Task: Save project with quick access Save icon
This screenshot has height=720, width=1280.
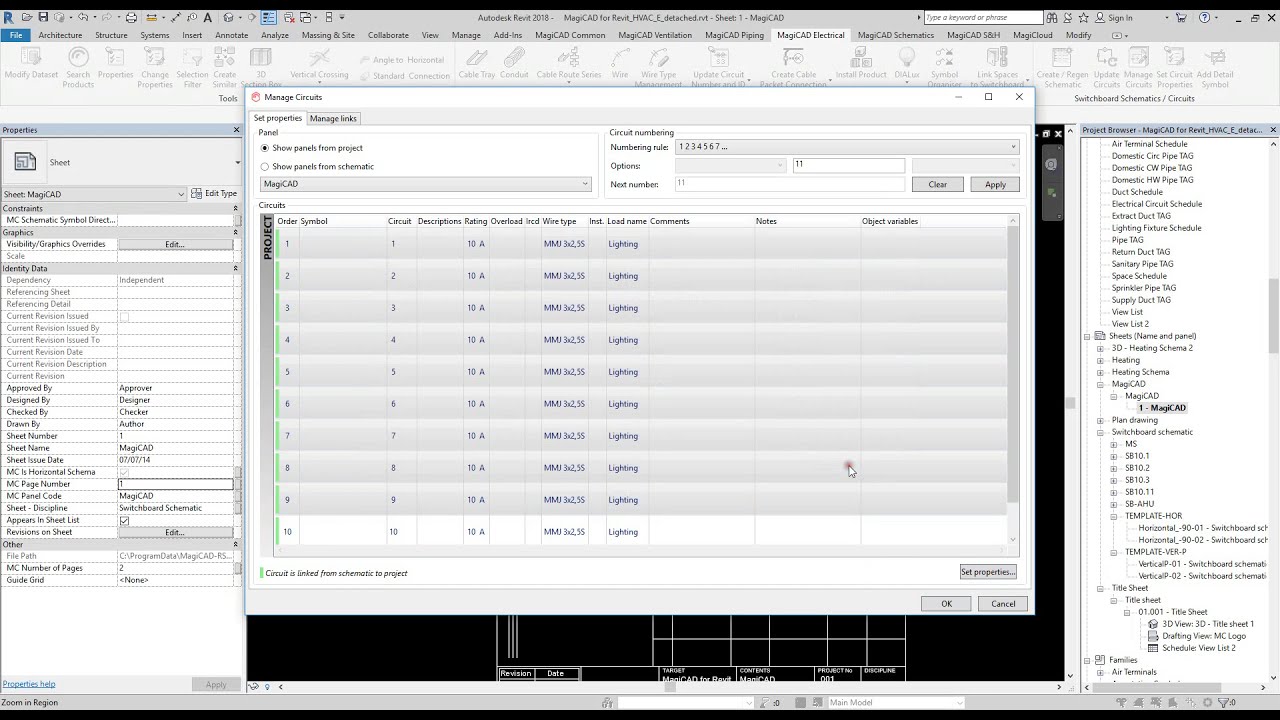Action: point(43,17)
